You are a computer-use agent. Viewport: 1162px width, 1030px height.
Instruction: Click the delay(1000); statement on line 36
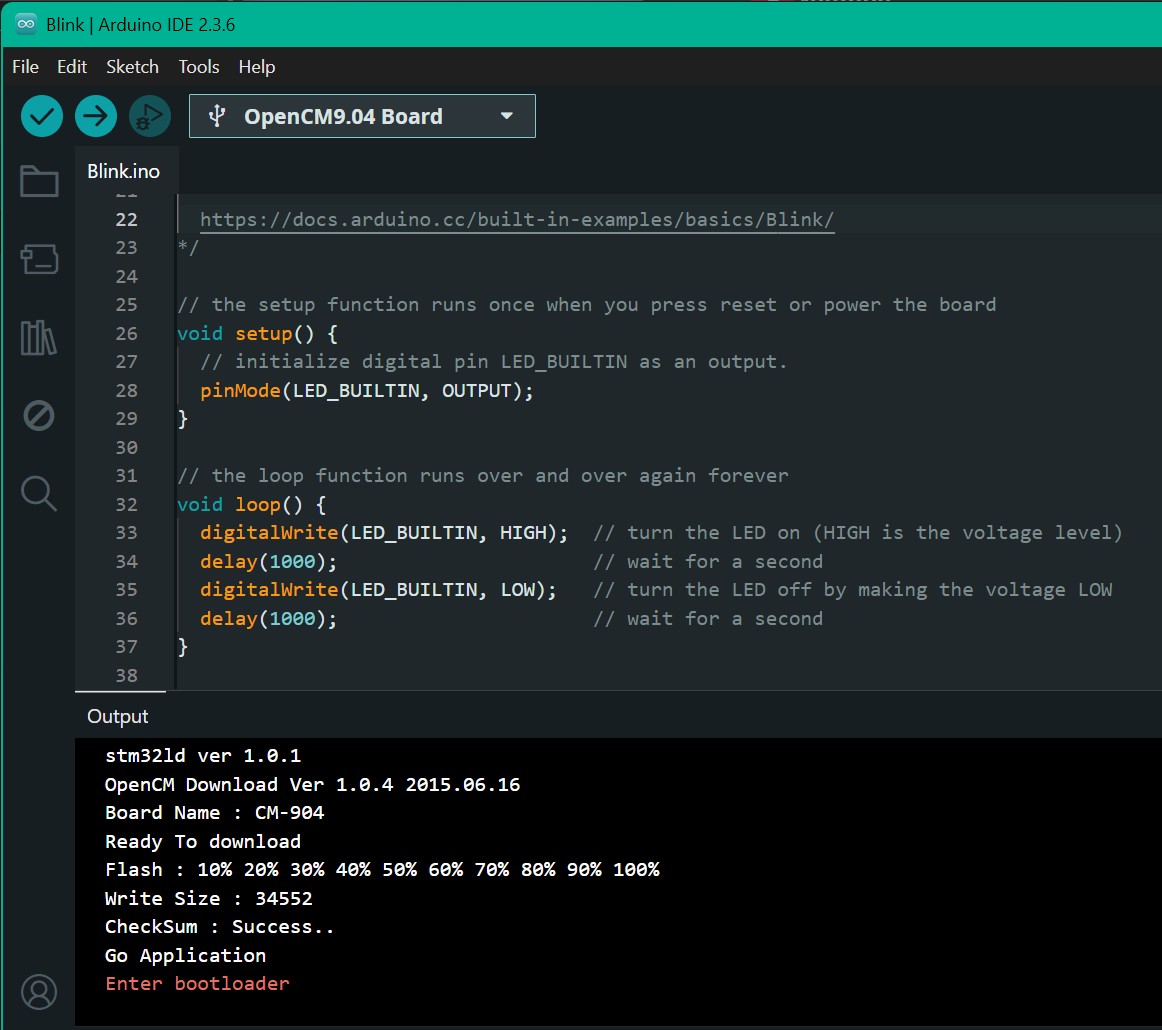click(x=268, y=619)
